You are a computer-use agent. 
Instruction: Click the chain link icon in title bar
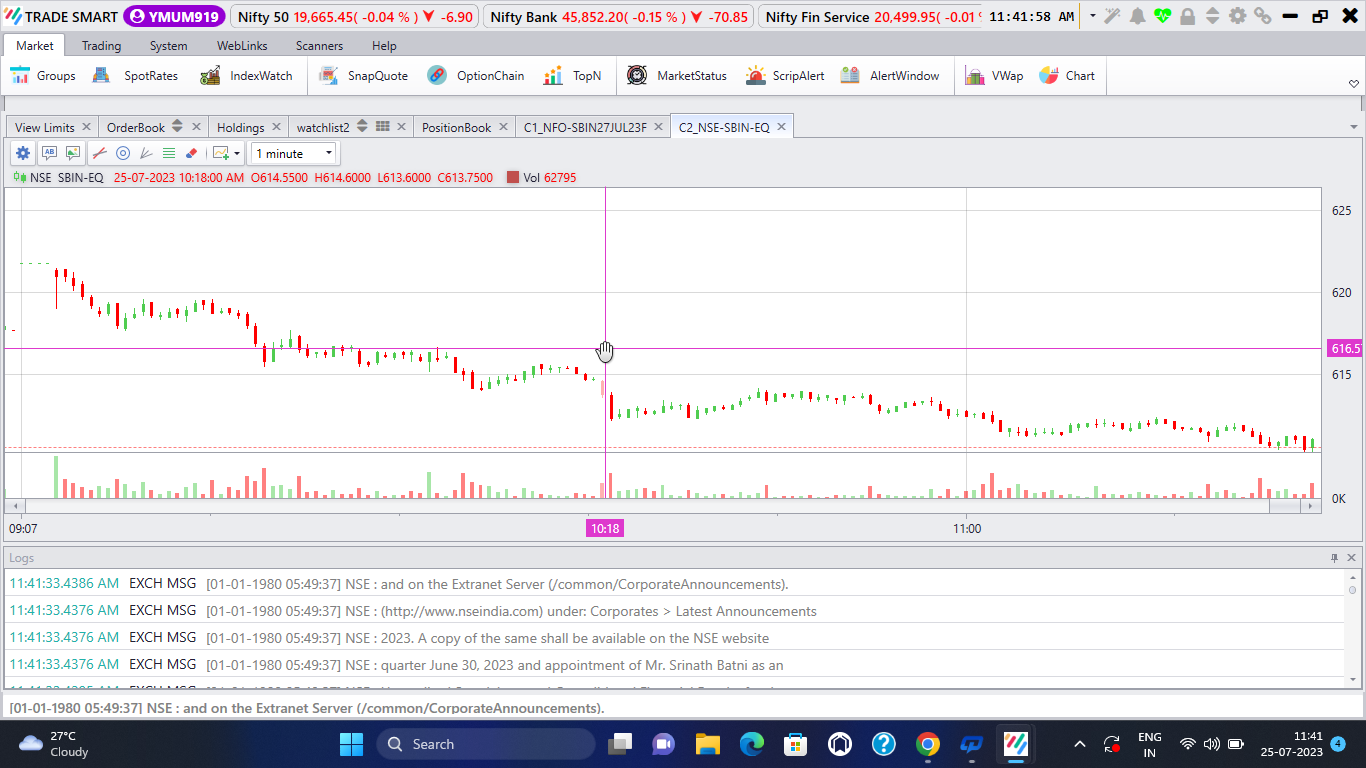1263,16
